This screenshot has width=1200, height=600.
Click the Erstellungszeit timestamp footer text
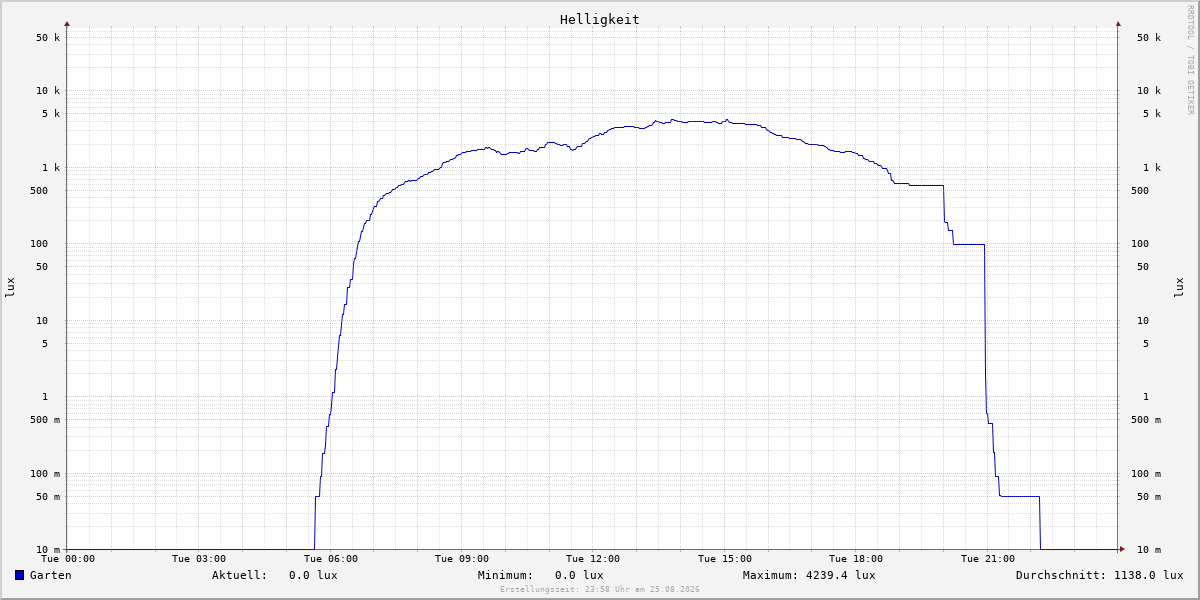pyautogui.click(x=600, y=589)
